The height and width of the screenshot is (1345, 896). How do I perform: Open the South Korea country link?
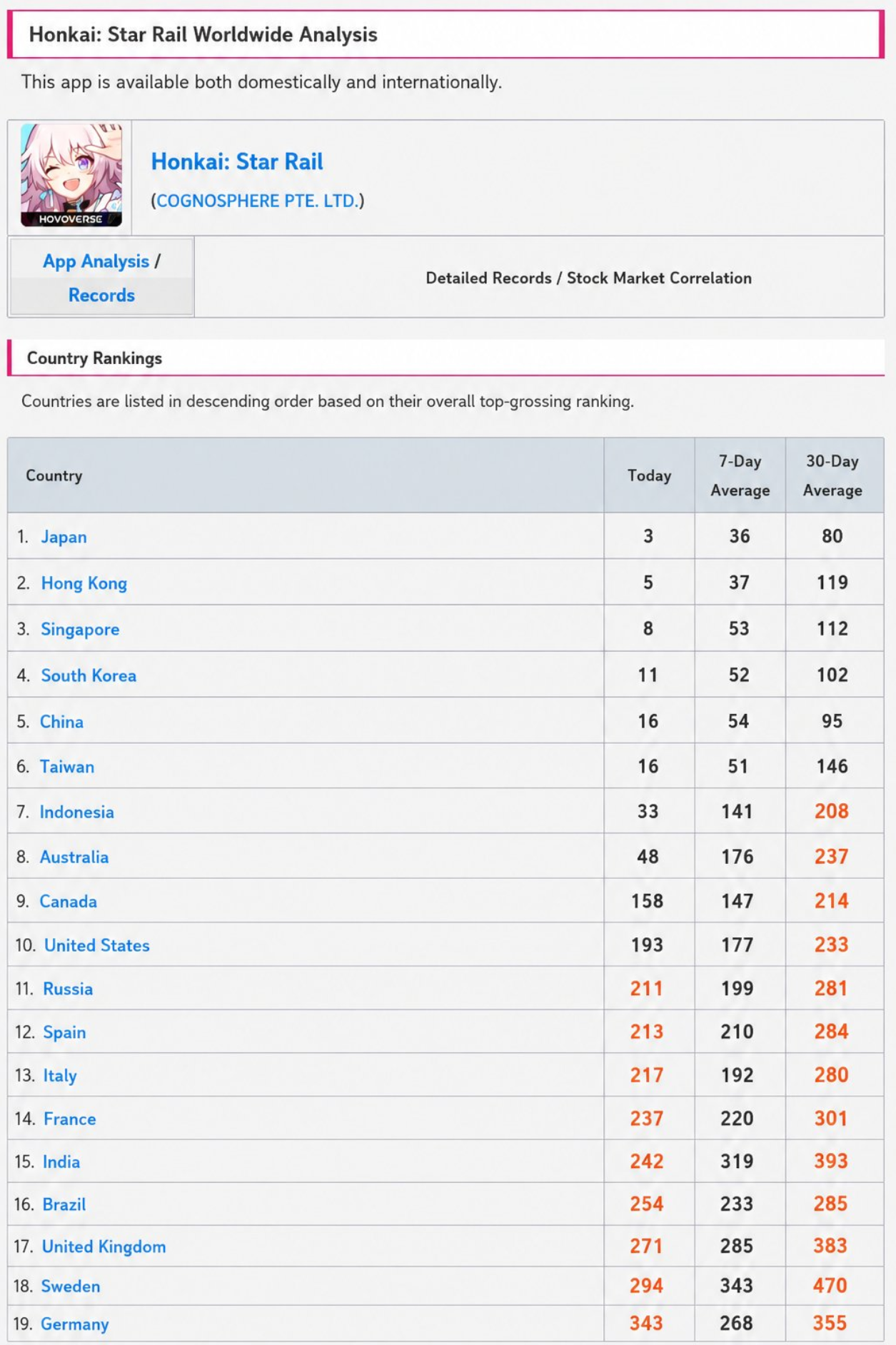tap(89, 675)
